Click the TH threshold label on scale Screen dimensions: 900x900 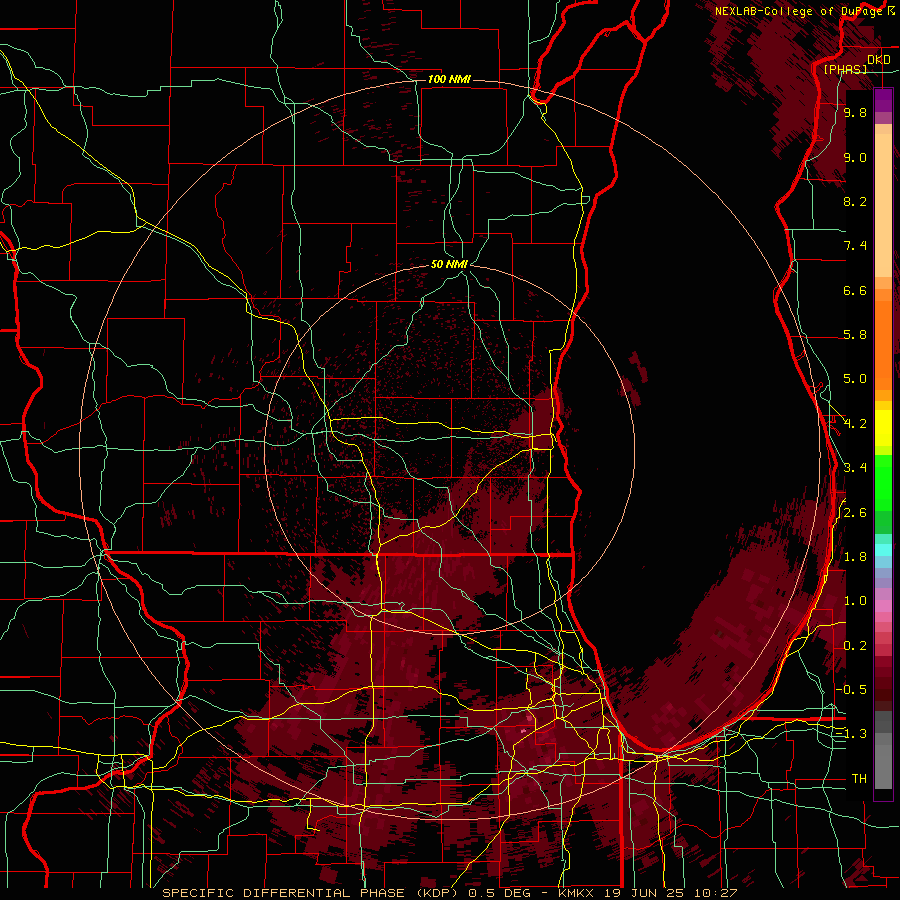coord(859,779)
